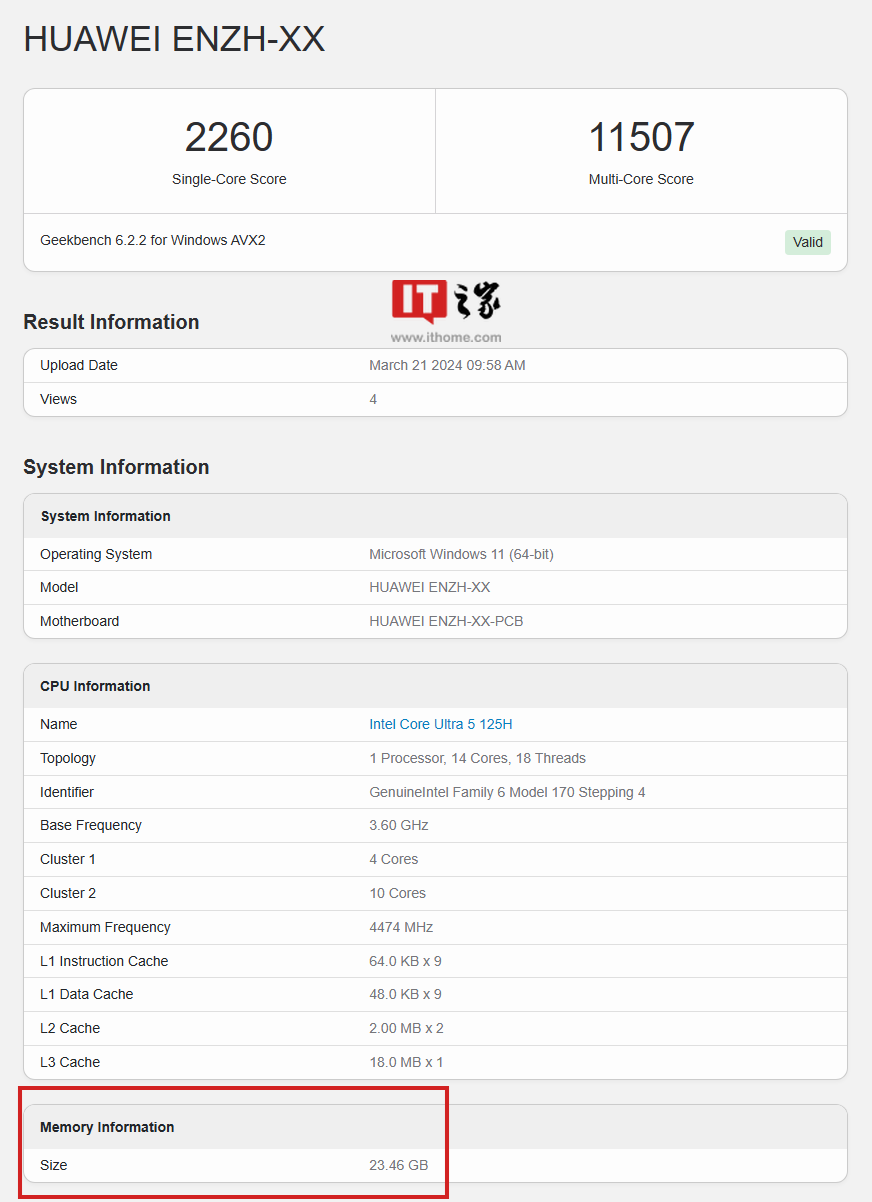Click the Upload Date label

coord(79,365)
